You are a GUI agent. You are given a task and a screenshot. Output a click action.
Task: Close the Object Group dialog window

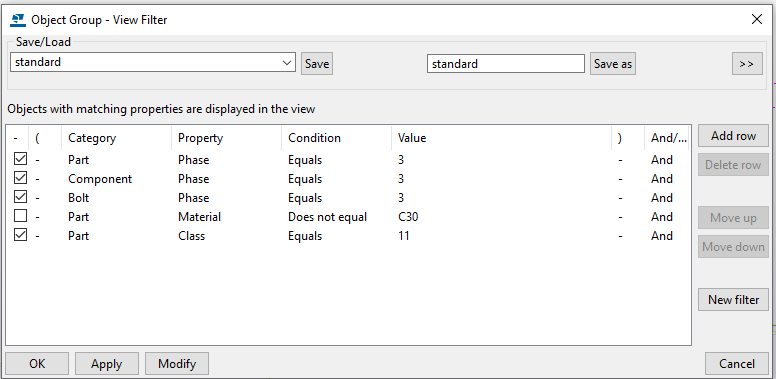tap(757, 20)
